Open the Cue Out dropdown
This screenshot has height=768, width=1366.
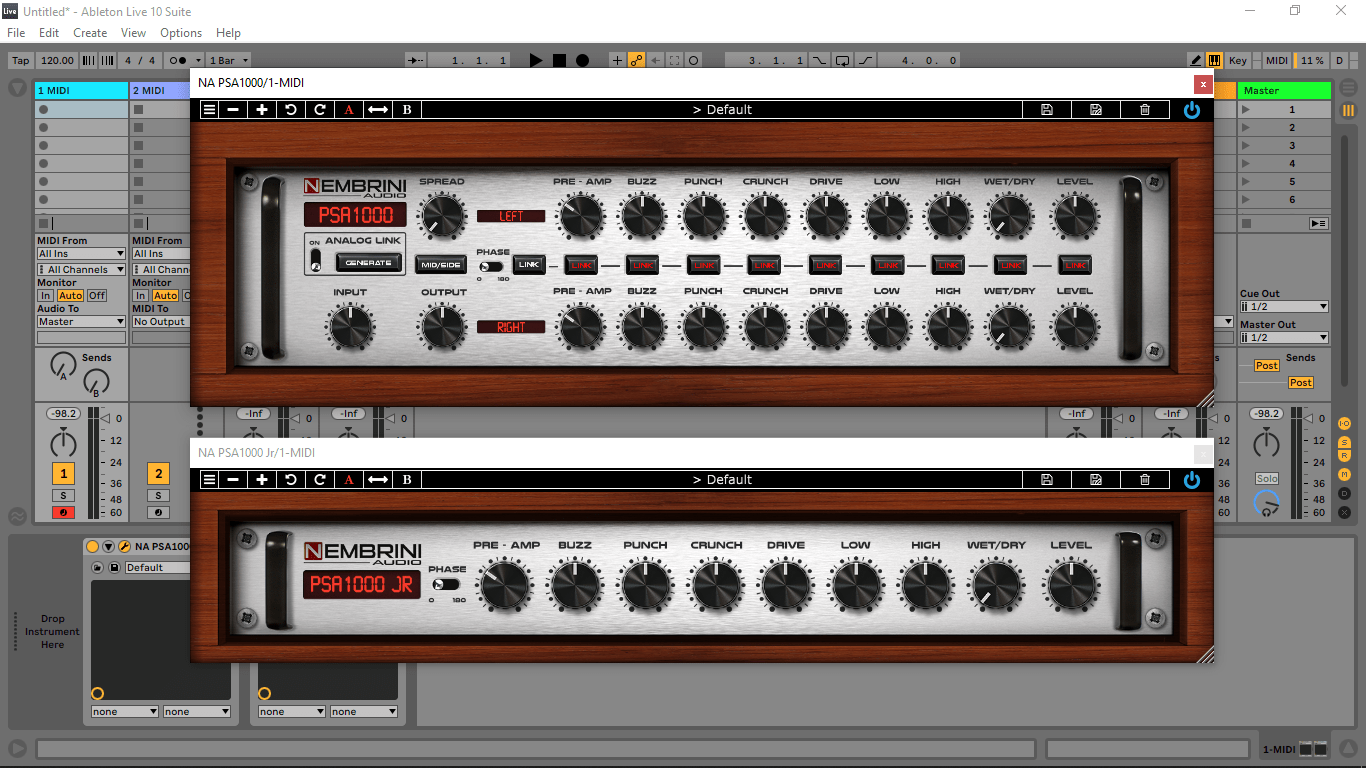click(x=1284, y=307)
